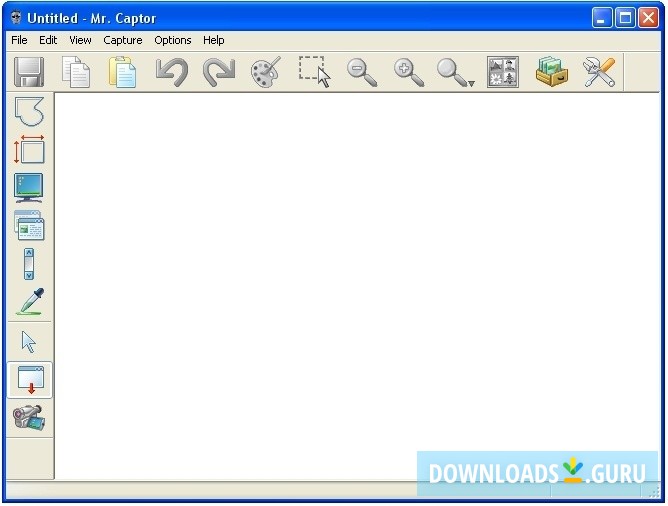Open the Capture menu

click(x=123, y=40)
